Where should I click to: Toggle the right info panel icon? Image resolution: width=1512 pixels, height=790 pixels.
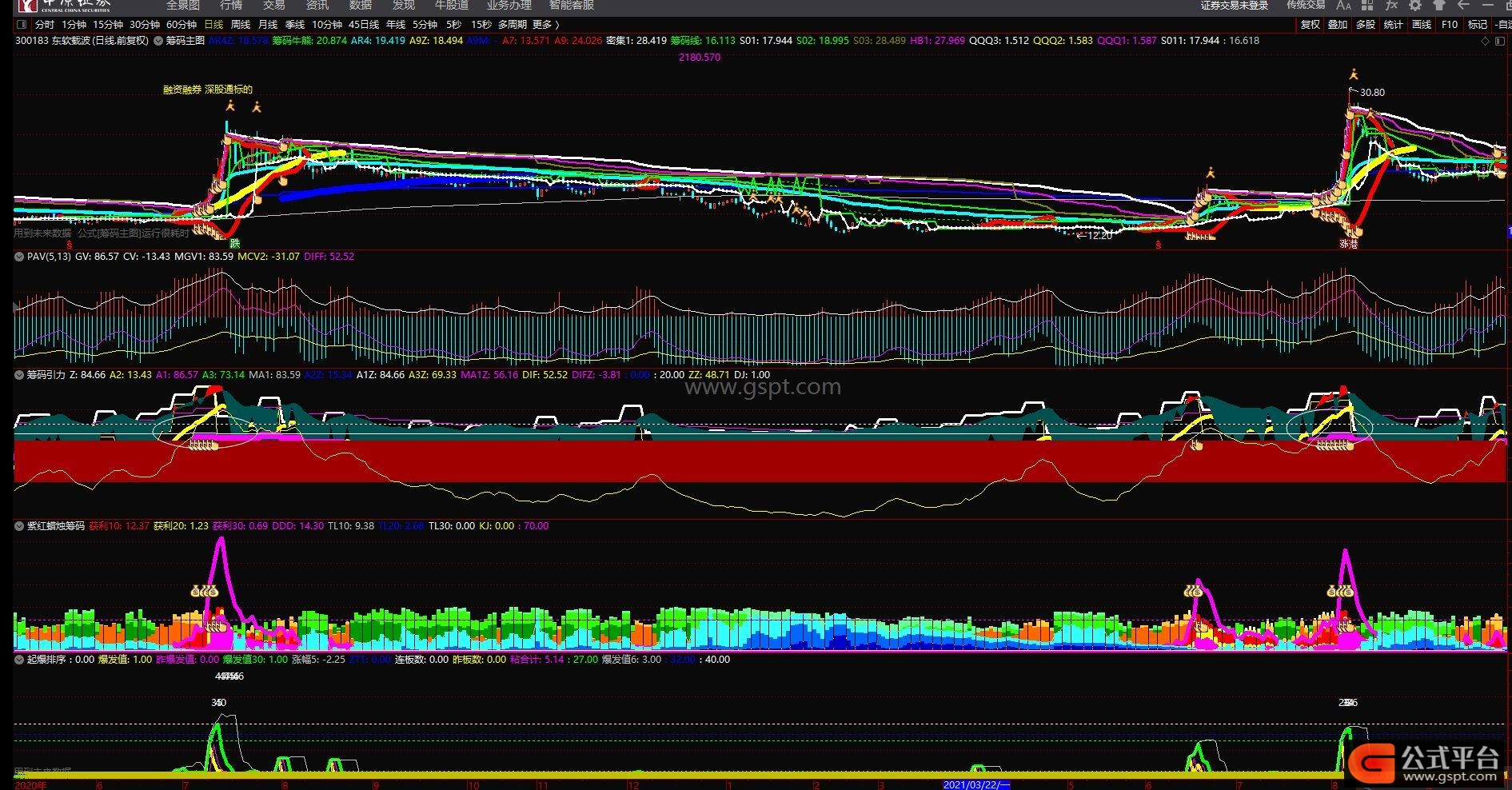click(1499, 41)
